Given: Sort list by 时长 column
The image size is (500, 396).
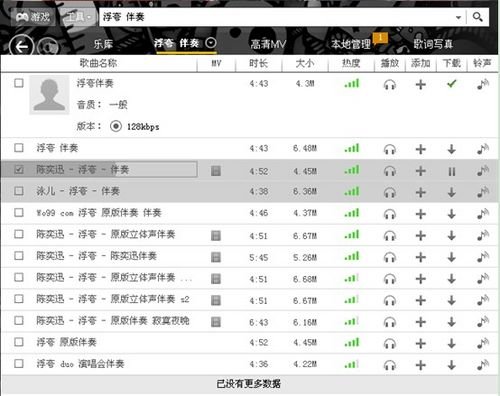Looking at the screenshot, I should (x=259, y=63).
